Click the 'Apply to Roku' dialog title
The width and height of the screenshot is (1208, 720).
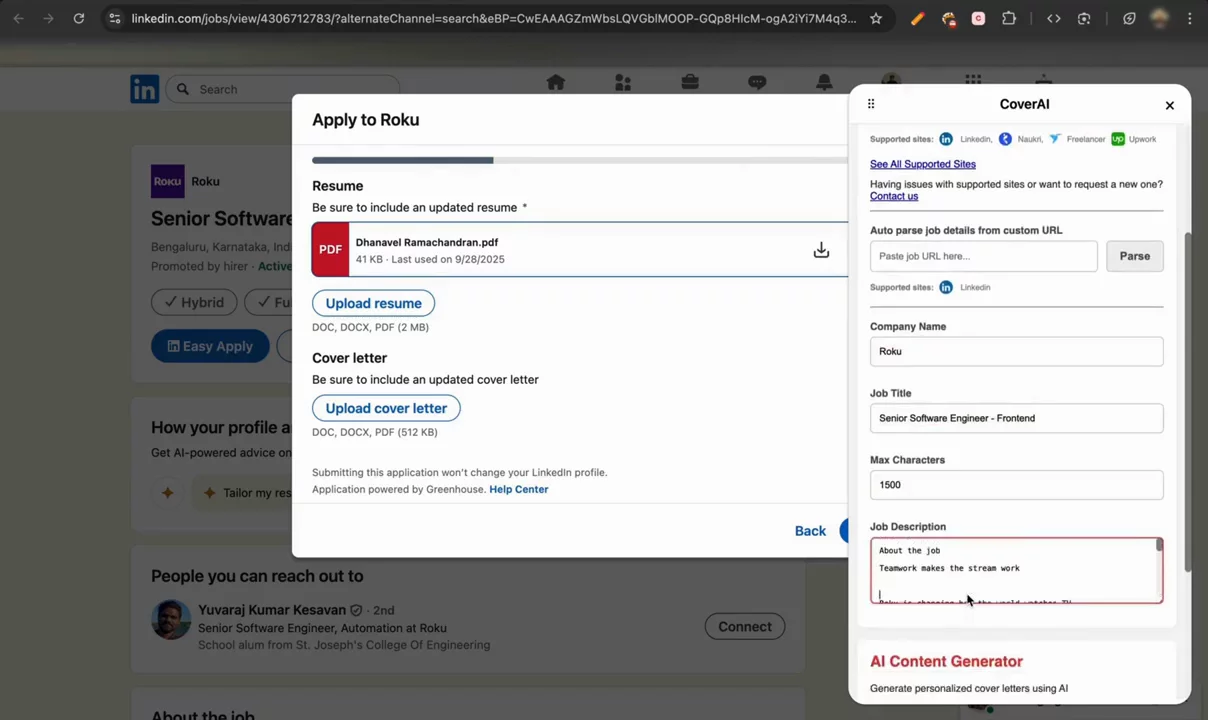(x=365, y=120)
